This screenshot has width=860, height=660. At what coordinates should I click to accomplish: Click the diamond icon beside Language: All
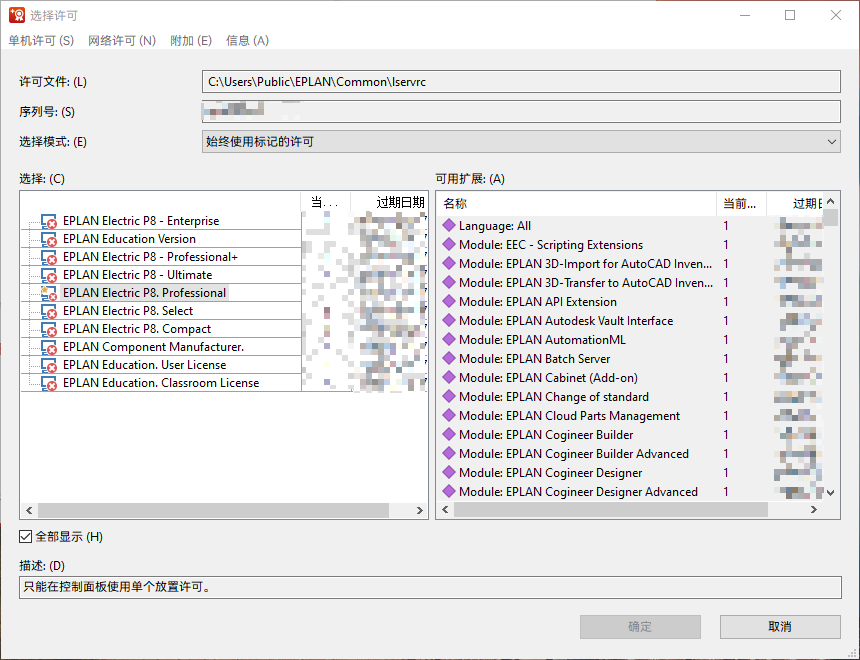(x=449, y=225)
